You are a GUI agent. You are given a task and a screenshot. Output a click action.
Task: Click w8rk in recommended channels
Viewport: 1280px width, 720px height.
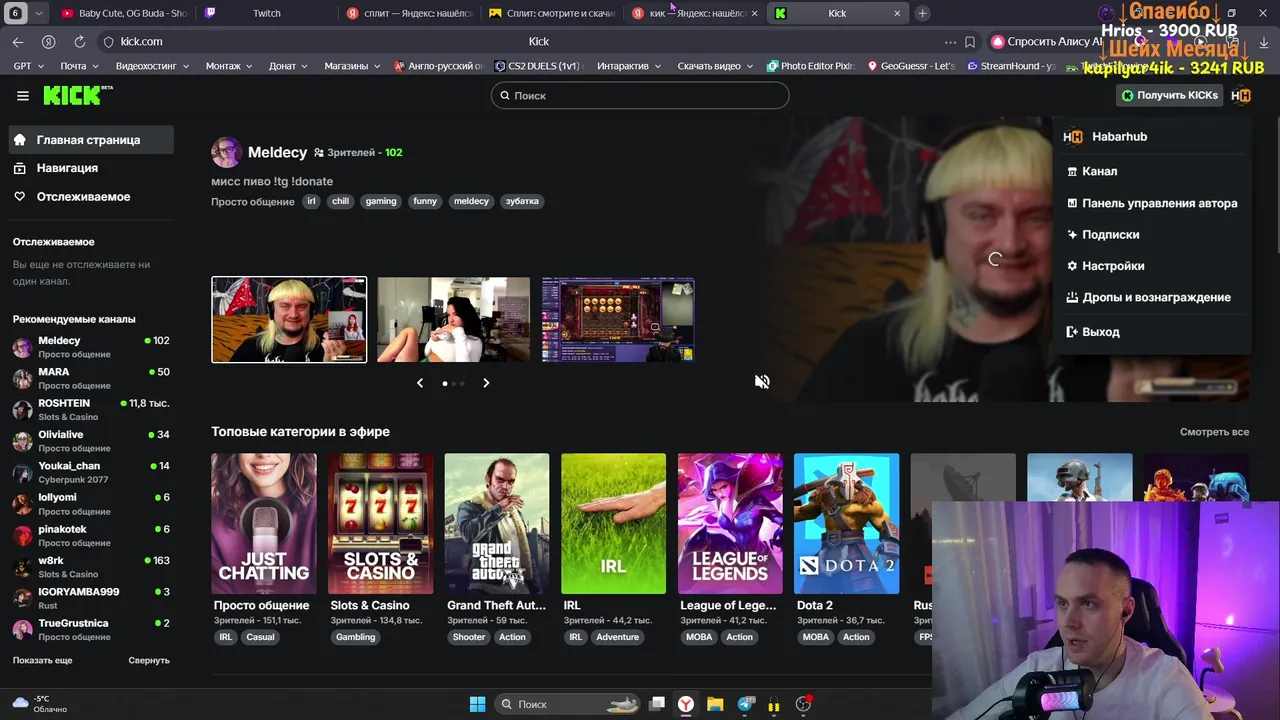click(90, 567)
